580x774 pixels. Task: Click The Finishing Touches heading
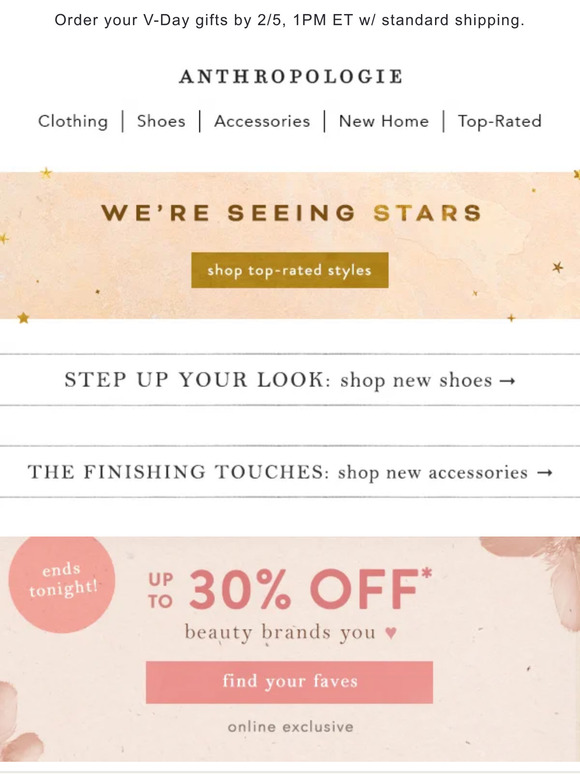click(x=178, y=472)
